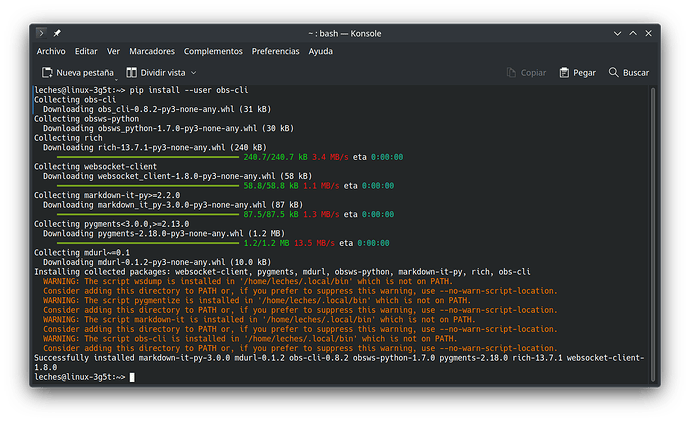The image size is (690, 422).
Task: Click '13.5 MB/s' speed text
Action: pyautogui.click(x=314, y=243)
